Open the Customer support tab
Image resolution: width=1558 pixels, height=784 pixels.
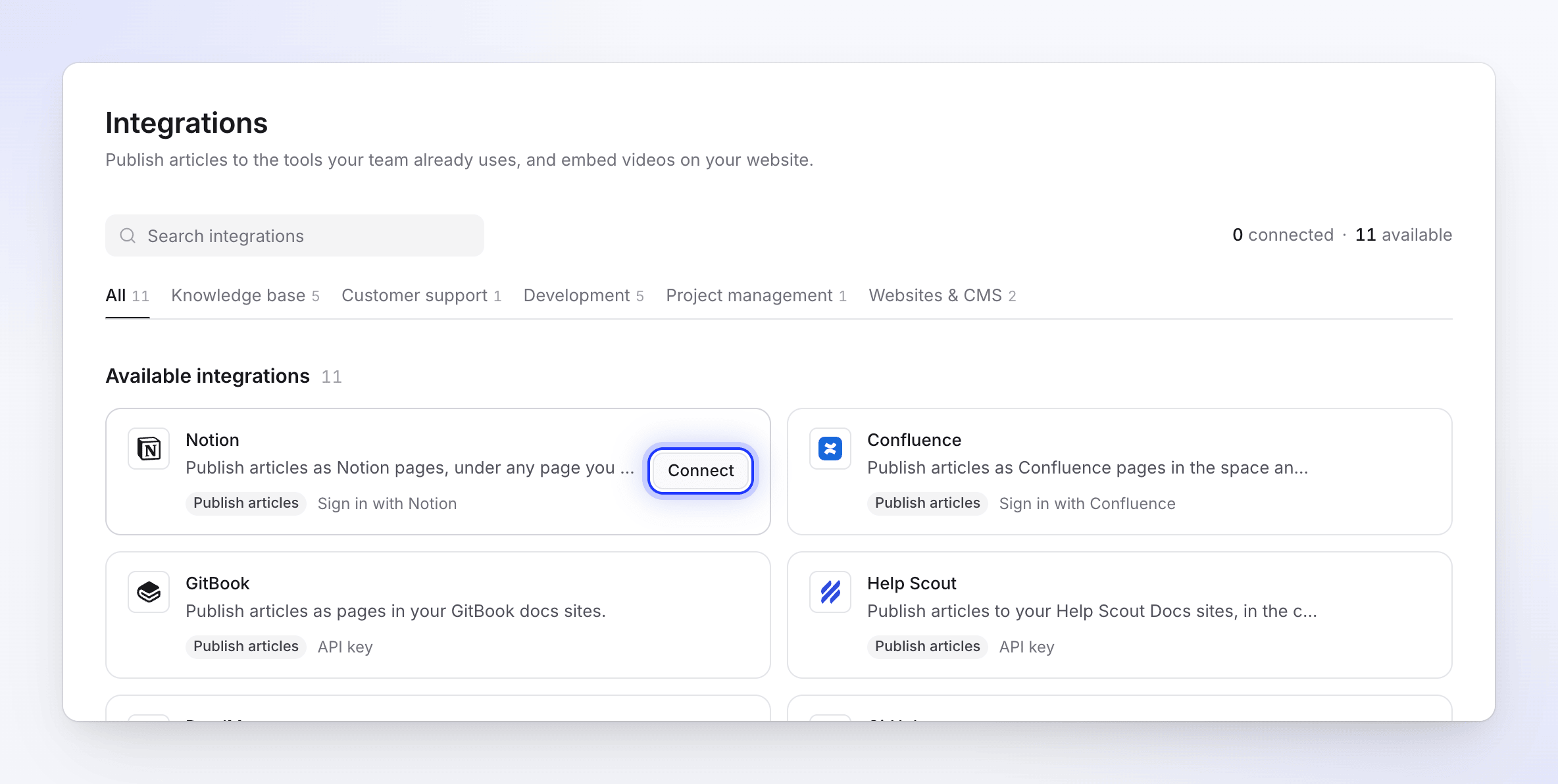422,296
